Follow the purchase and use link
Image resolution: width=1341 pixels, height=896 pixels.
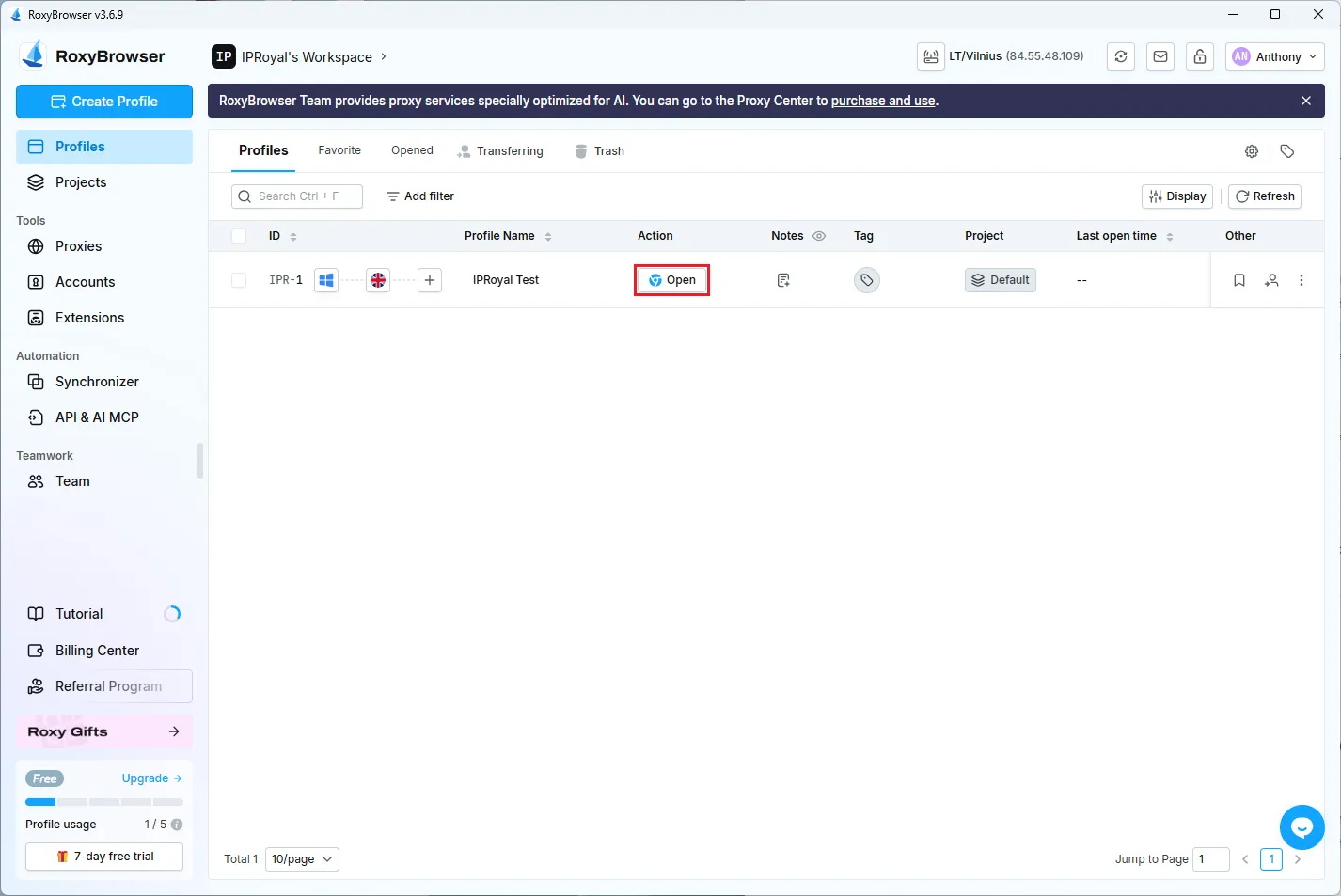(882, 101)
